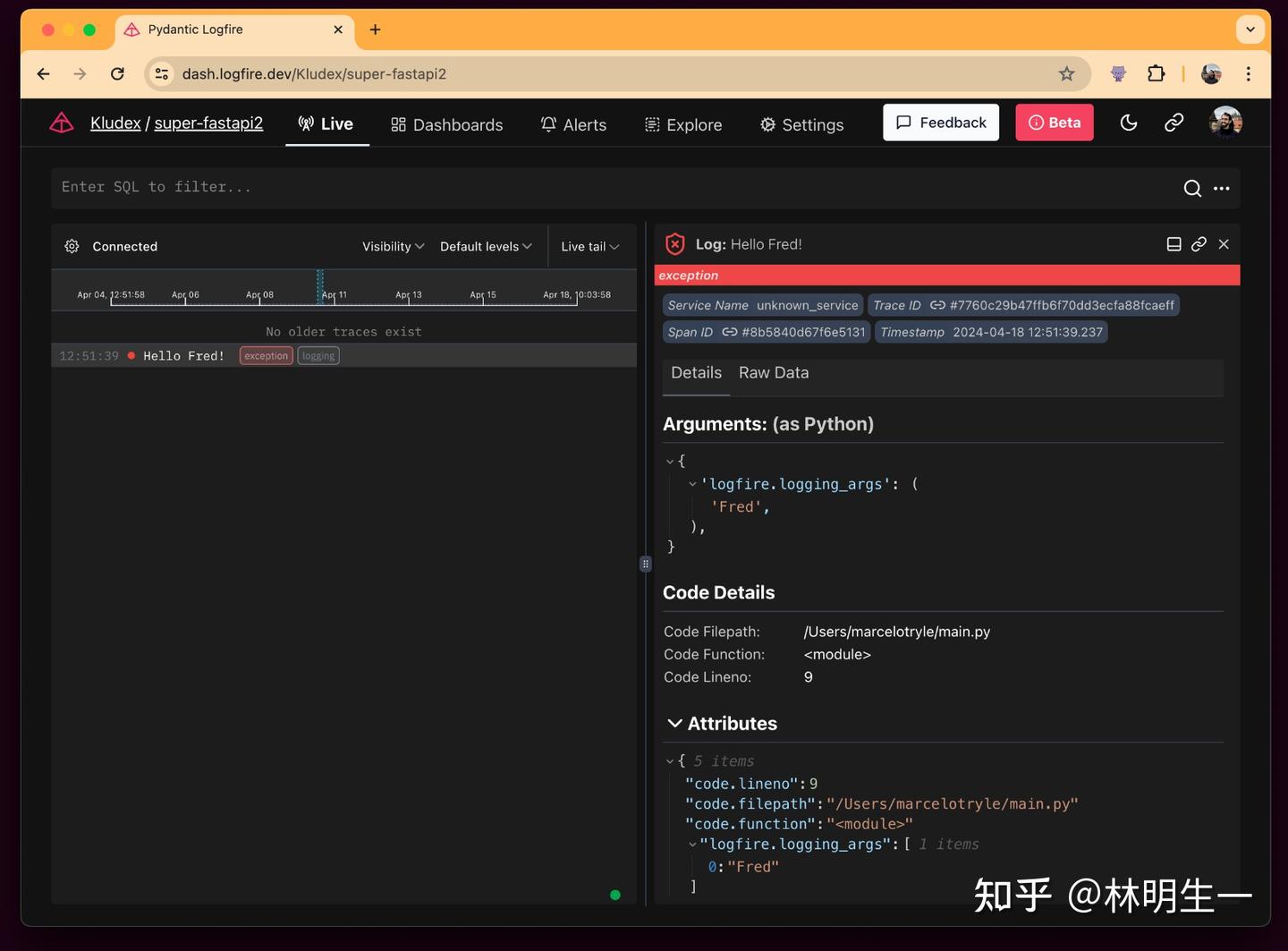Open the search magnifier in the filter bar
The image size is (1288, 951).
point(1192,188)
